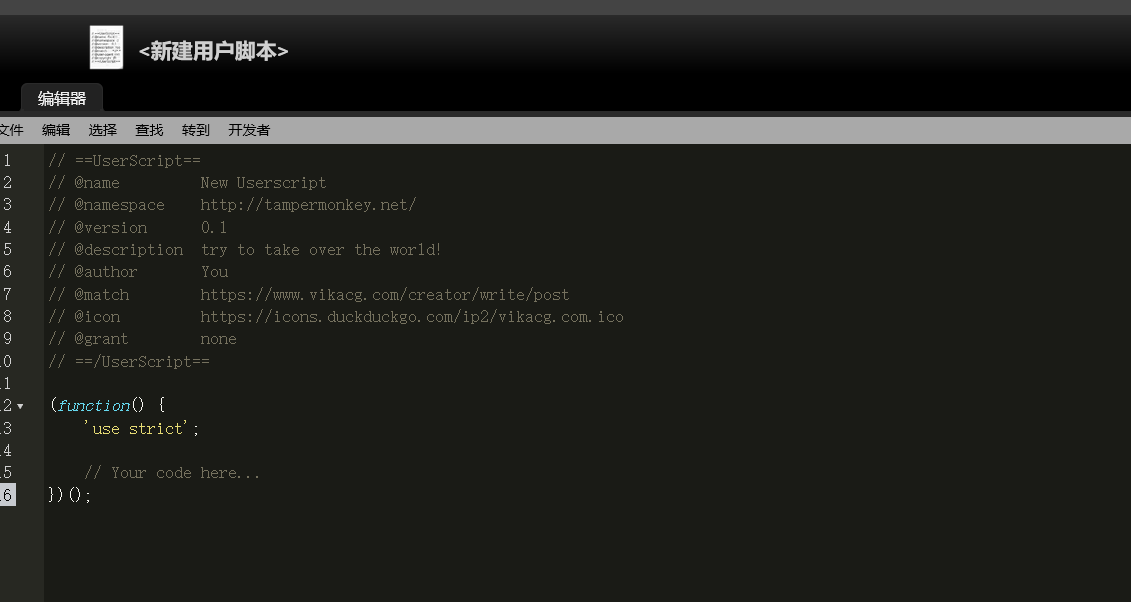This screenshot has height=602, width=1131.
Task: Click the userscript document icon in header
Action: pyautogui.click(x=106, y=47)
